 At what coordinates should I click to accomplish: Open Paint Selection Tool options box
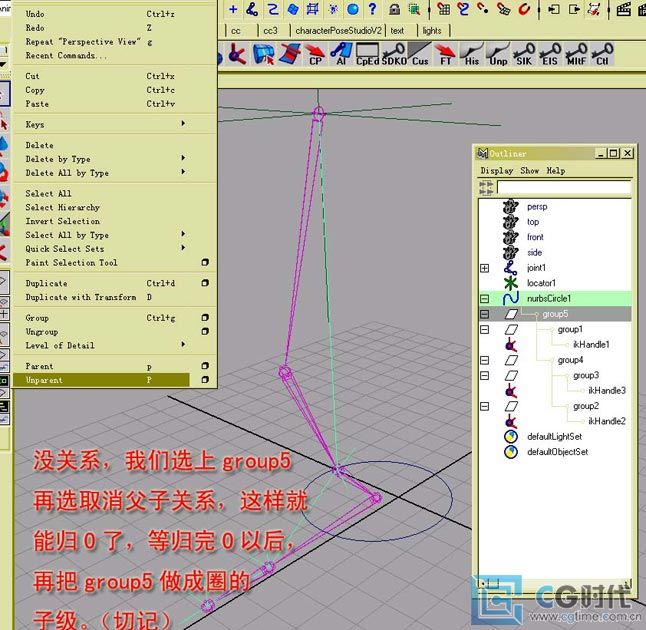(205, 262)
